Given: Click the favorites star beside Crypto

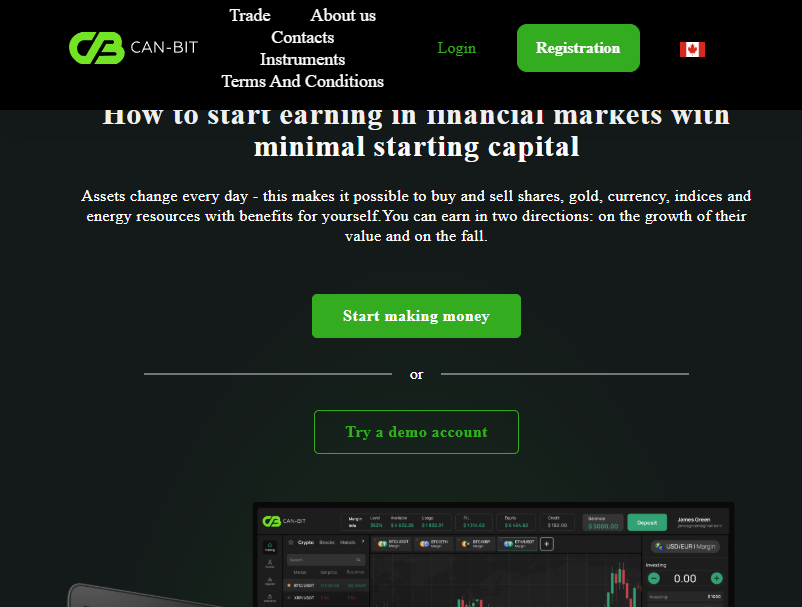Looking at the screenshot, I should click(291, 542).
